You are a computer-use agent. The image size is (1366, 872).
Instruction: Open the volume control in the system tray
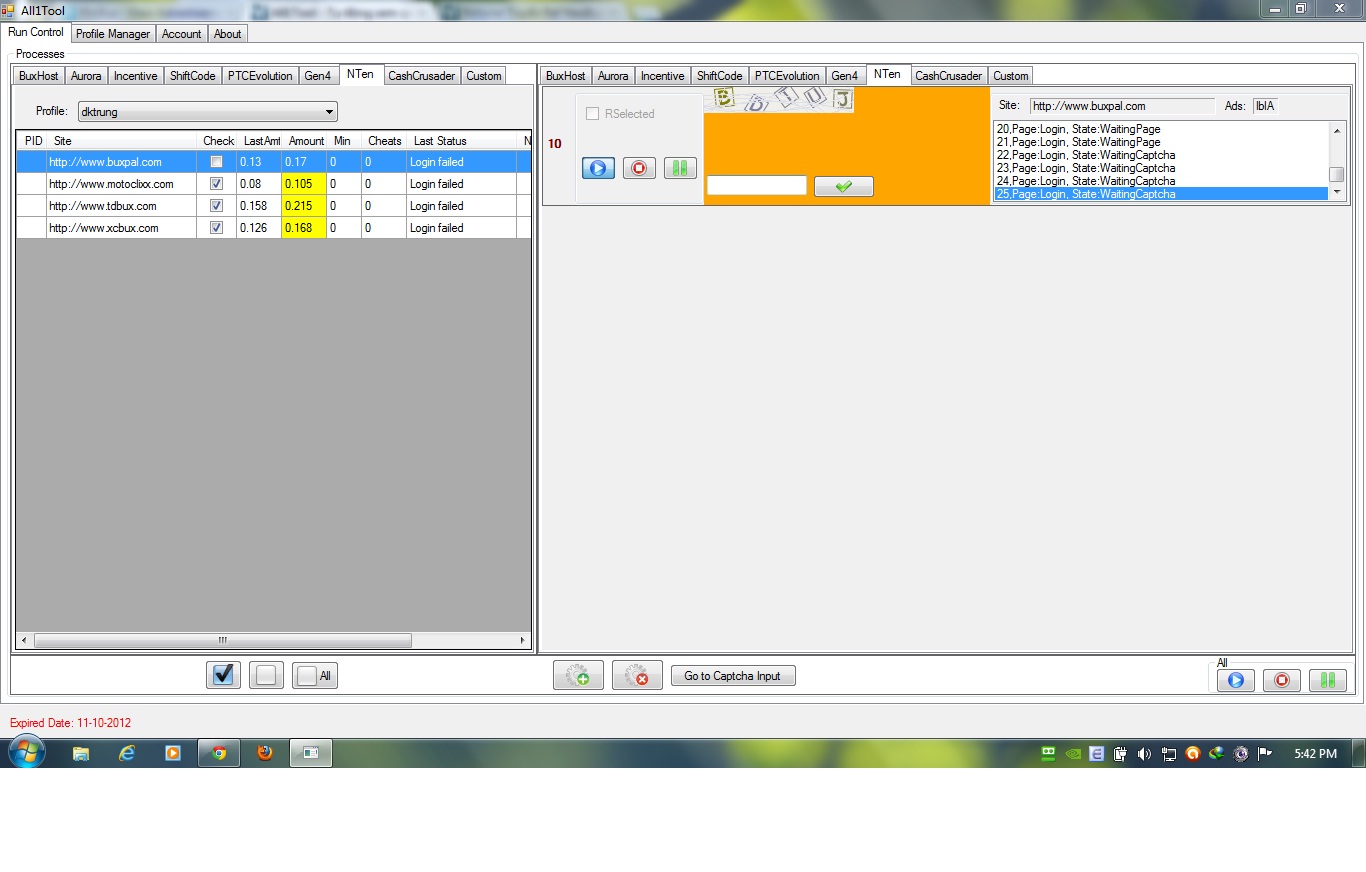(x=1144, y=754)
